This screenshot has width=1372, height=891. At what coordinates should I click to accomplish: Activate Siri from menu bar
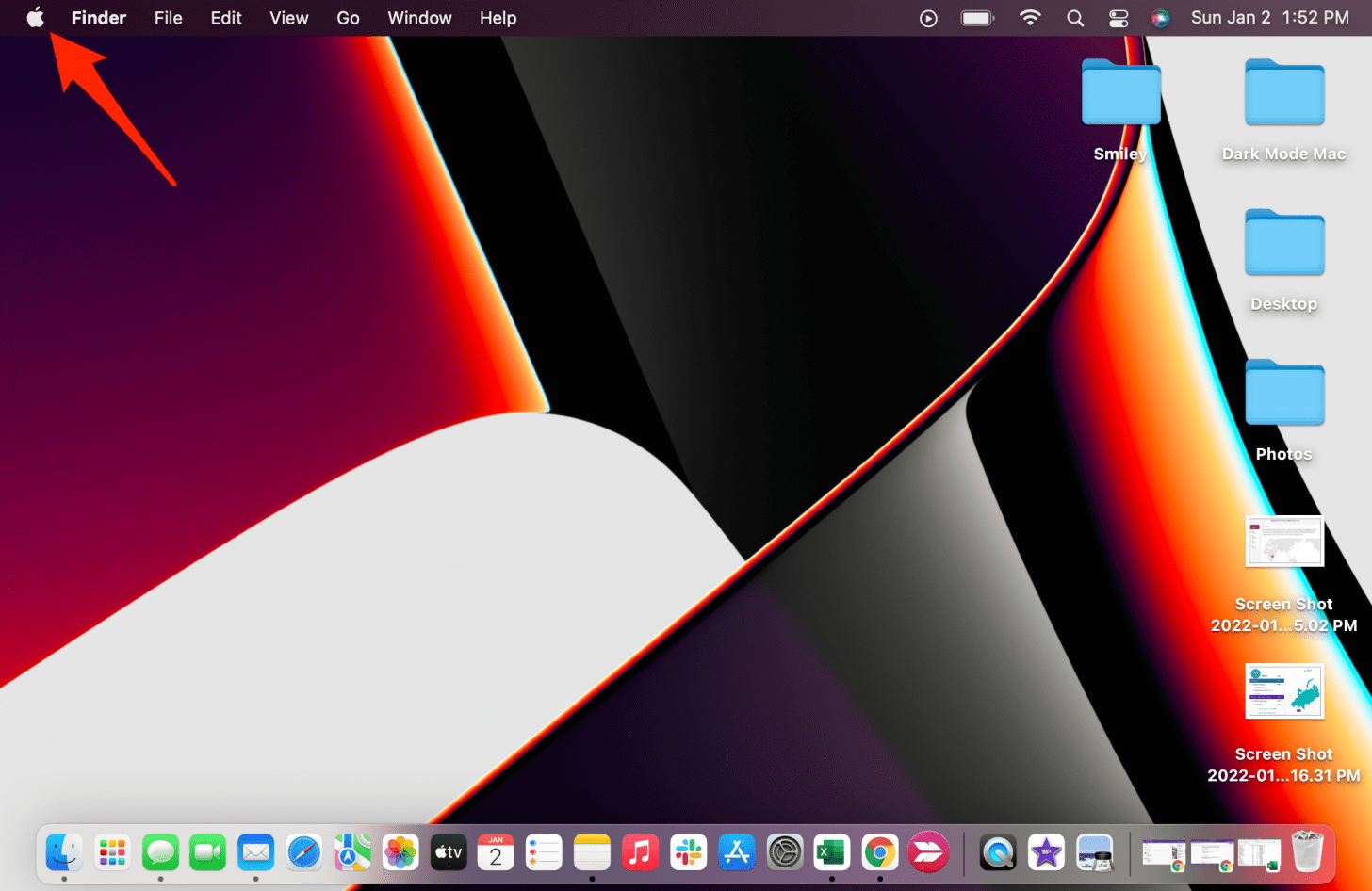1160,18
